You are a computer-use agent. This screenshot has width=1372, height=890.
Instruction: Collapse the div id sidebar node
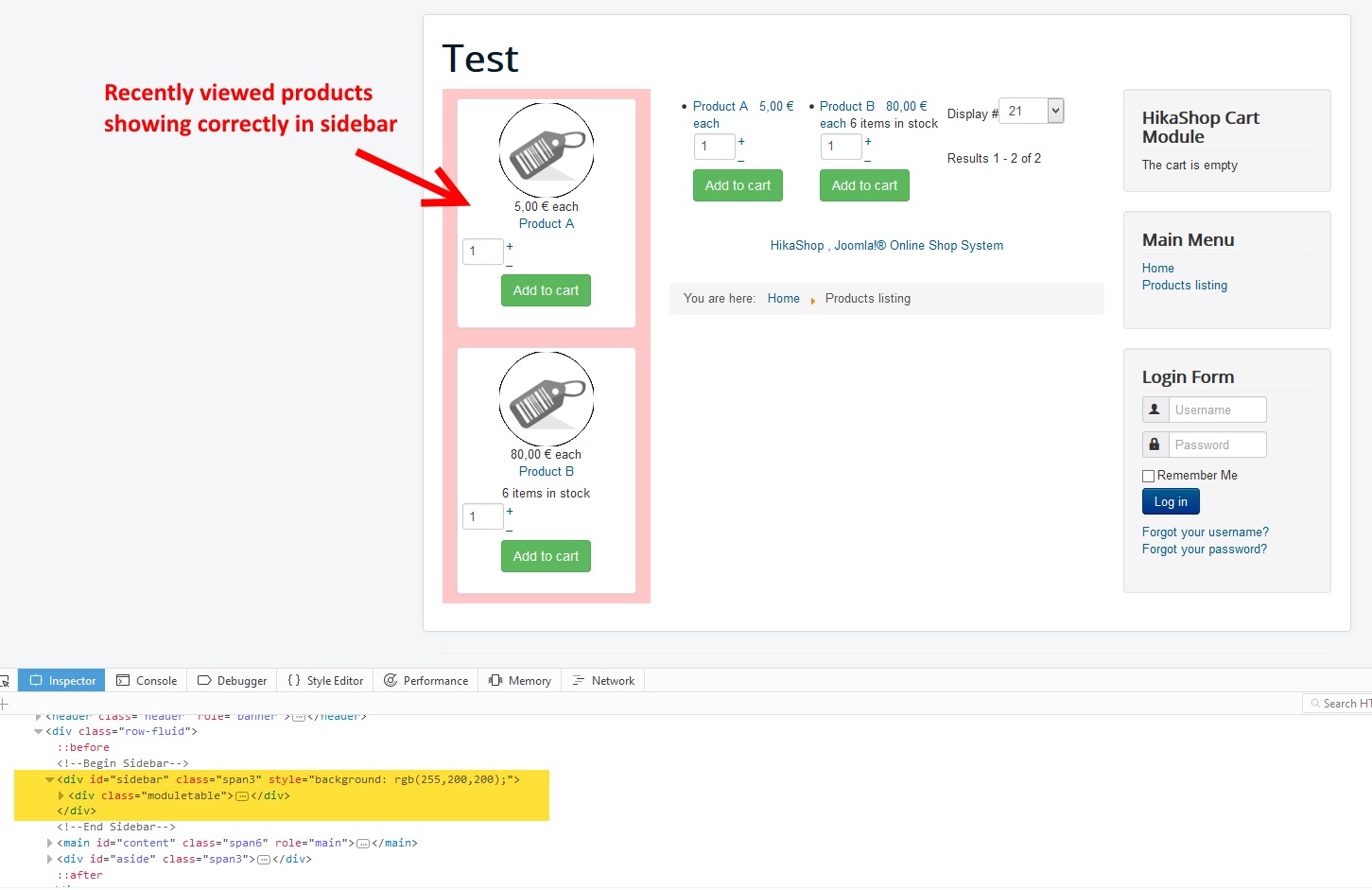pos(49,779)
